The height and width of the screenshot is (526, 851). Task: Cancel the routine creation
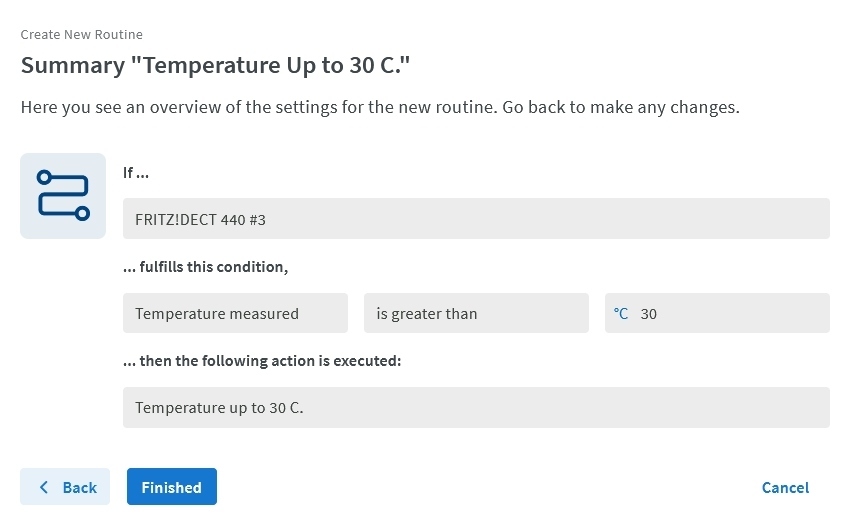click(x=785, y=487)
